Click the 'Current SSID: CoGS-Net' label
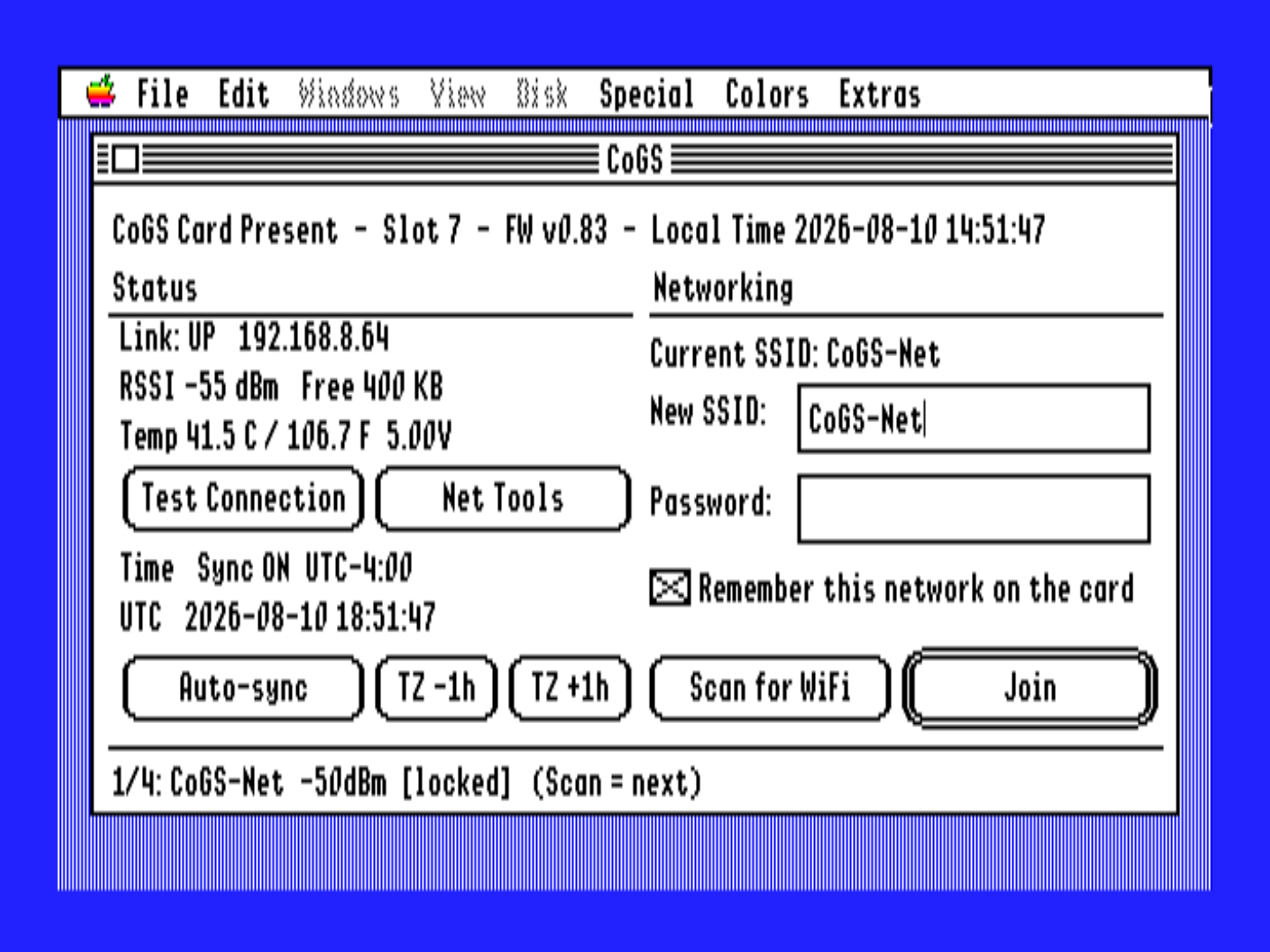 pyautogui.click(x=796, y=354)
